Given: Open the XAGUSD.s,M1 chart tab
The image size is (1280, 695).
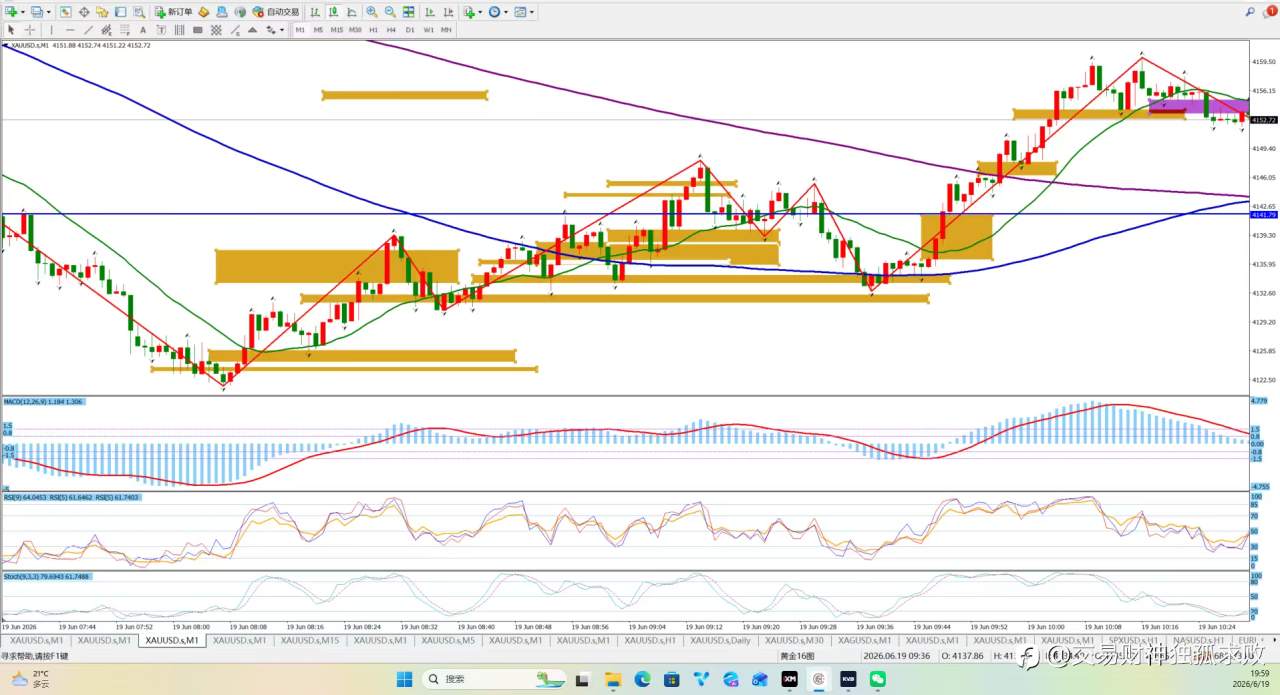Looking at the screenshot, I should pyautogui.click(x=864, y=640).
